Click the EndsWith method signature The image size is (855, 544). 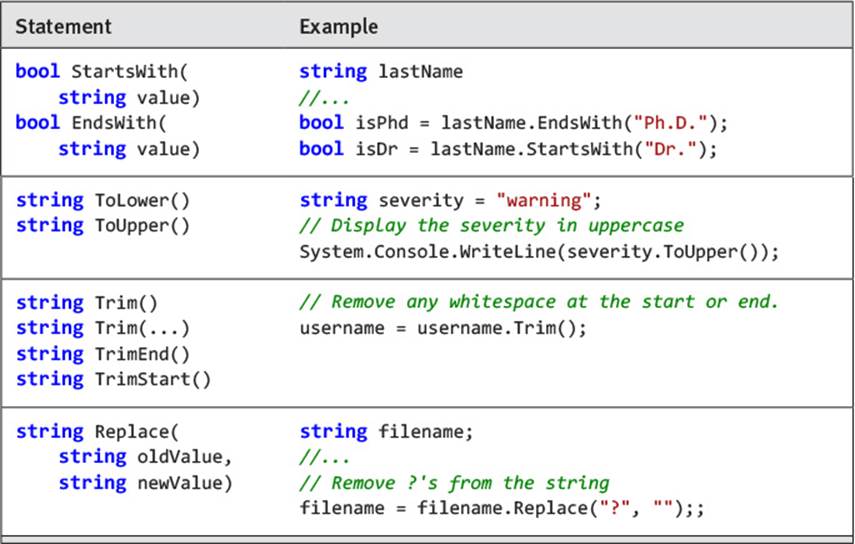(x=108, y=136)
